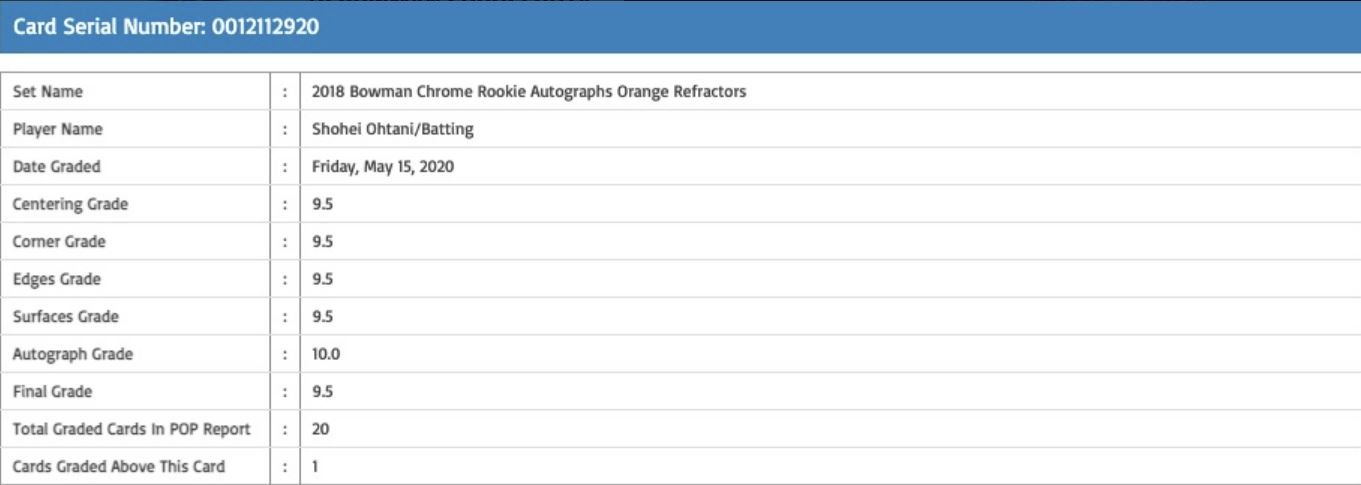The width and height of the screenshot is (1361, 485).
Task: Select the Date Graded label
Action: [57, 167]
